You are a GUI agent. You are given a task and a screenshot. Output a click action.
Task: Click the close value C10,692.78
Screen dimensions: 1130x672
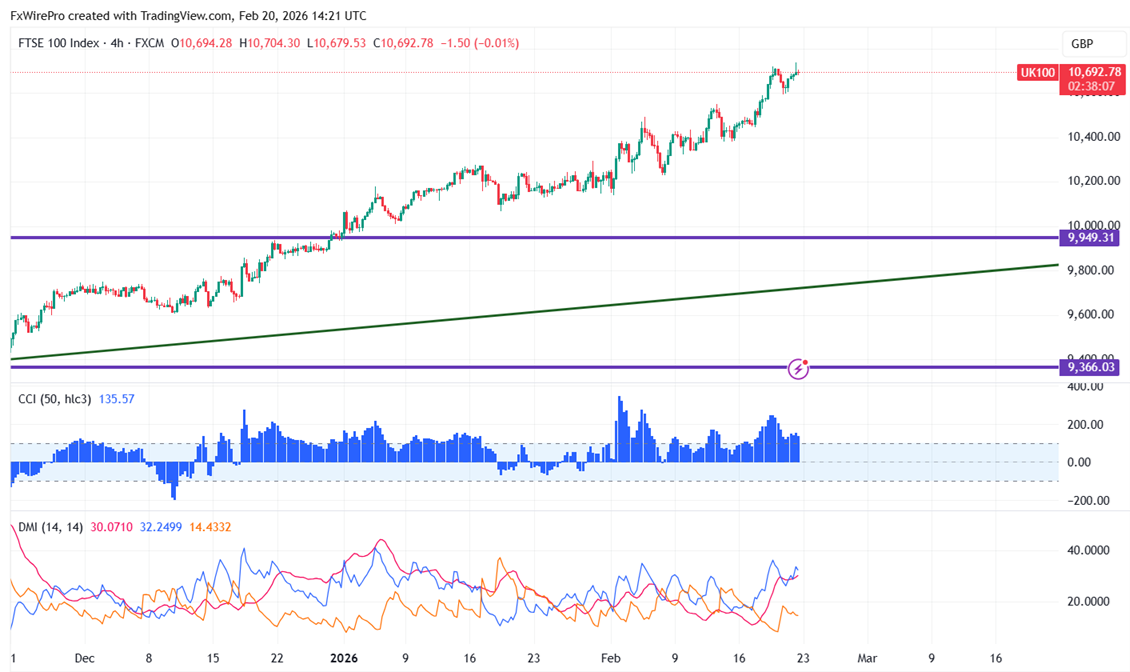click(x=404, y=43)
